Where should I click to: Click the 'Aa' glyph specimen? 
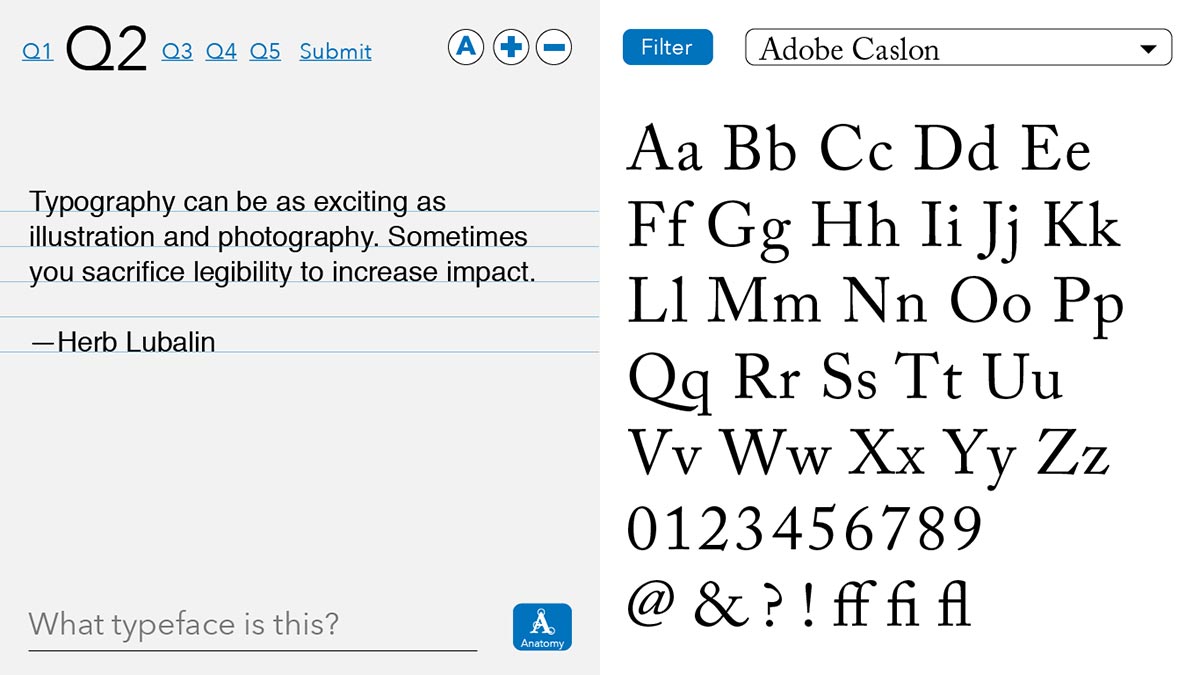[x=665, y=148]
